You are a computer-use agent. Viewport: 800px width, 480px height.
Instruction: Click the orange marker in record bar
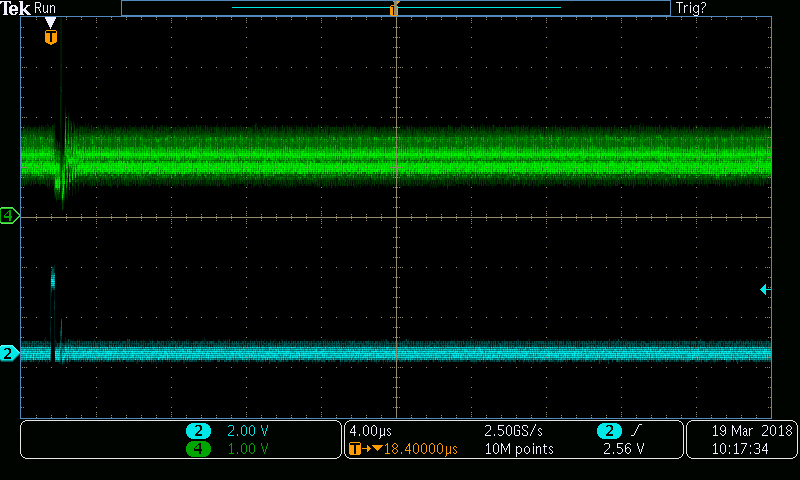point(394,9)
